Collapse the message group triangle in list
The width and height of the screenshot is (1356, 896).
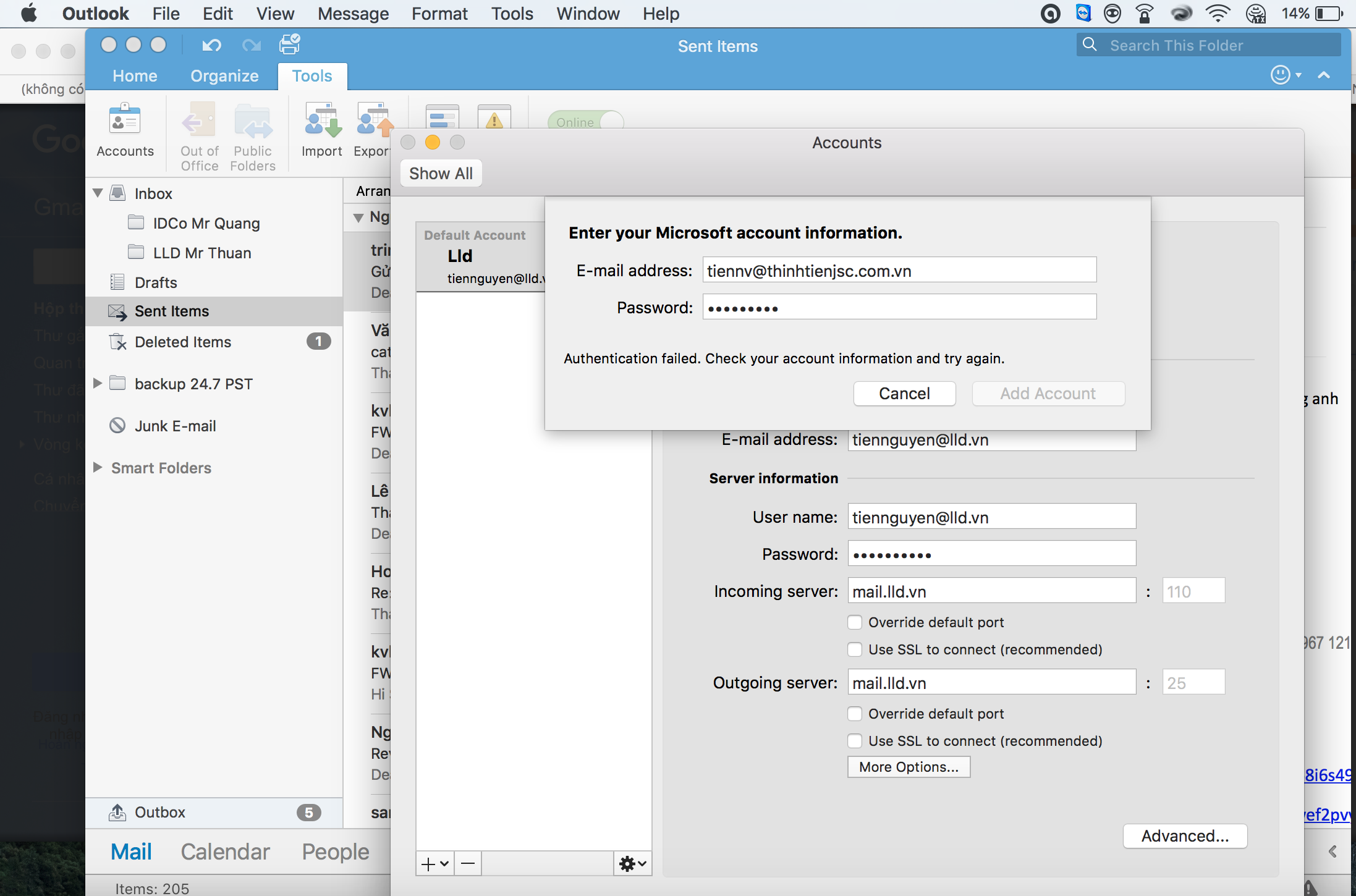point(358,218)
